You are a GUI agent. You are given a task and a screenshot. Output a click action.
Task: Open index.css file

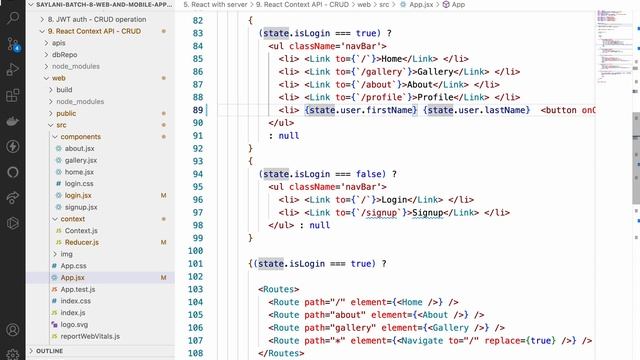click(x=76, y=301)
